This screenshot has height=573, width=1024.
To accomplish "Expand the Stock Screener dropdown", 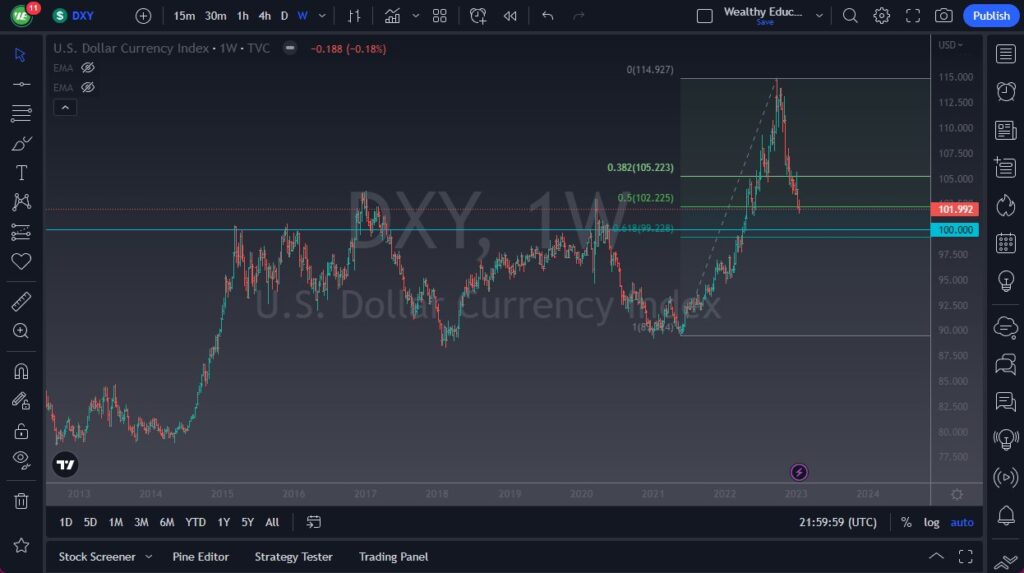I will (x=148, y=557).
